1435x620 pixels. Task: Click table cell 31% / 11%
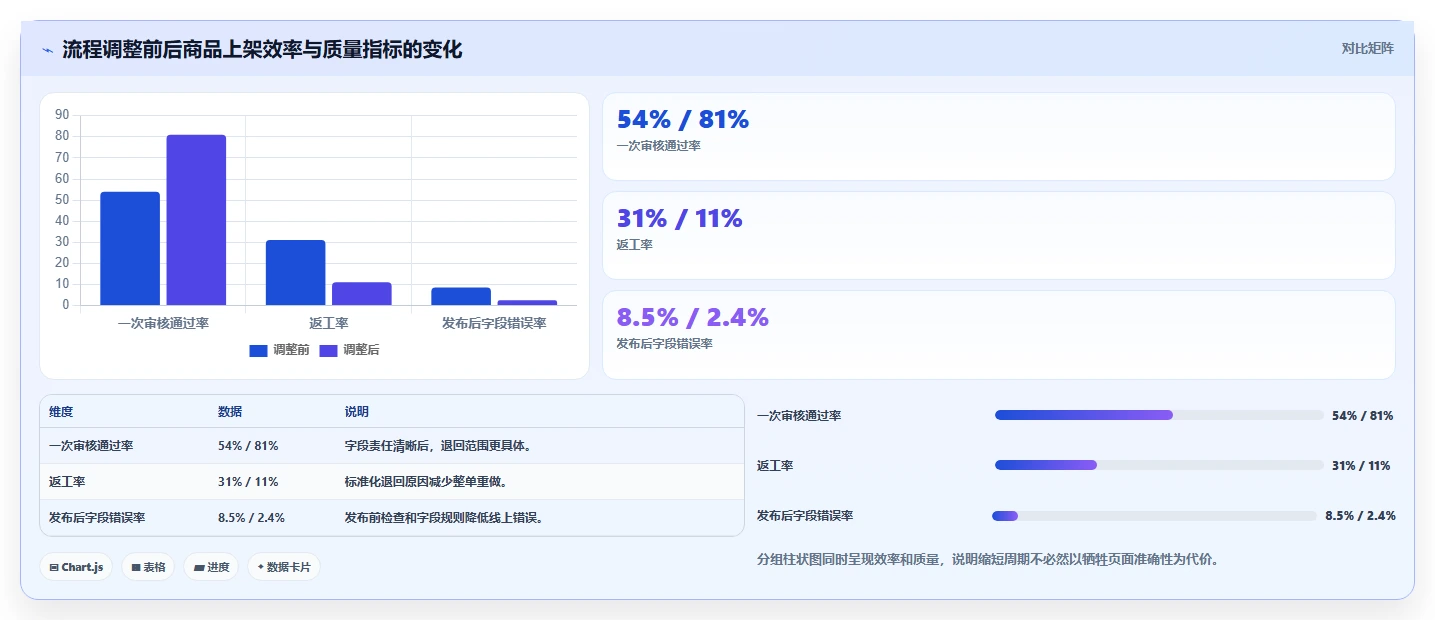pos(248,482)
